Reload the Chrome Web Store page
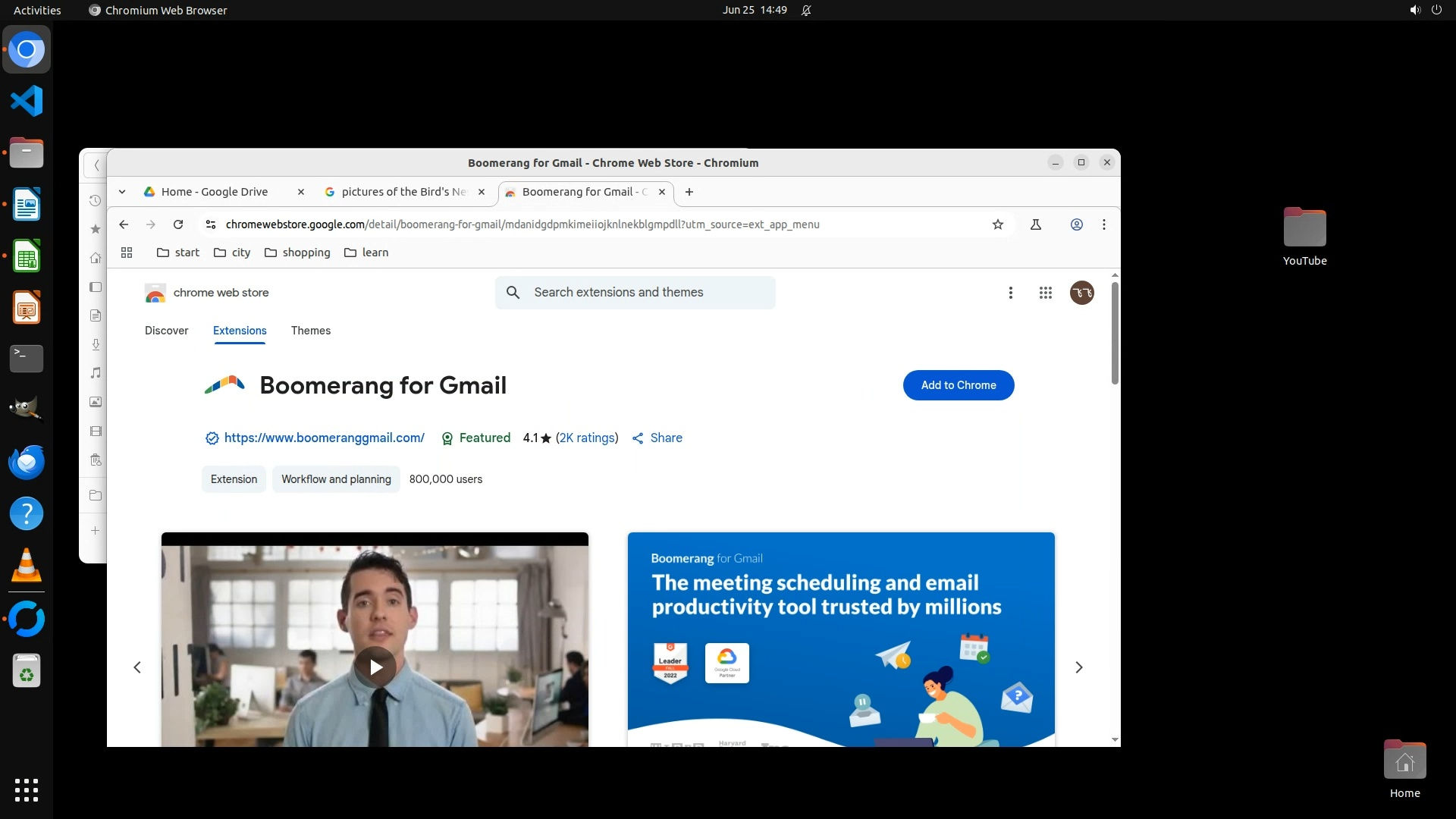 178,224
